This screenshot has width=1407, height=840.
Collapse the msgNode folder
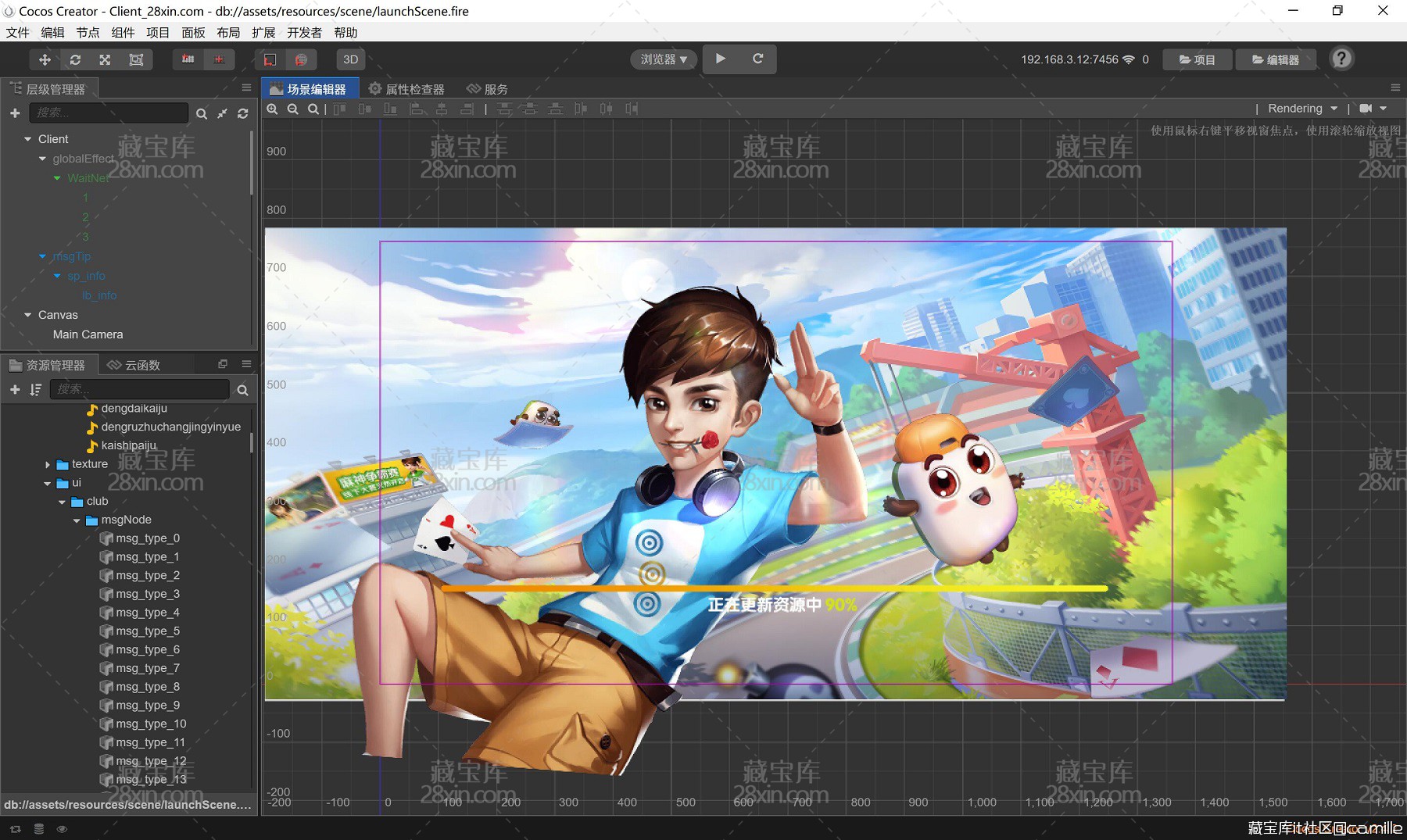(77, 520)
